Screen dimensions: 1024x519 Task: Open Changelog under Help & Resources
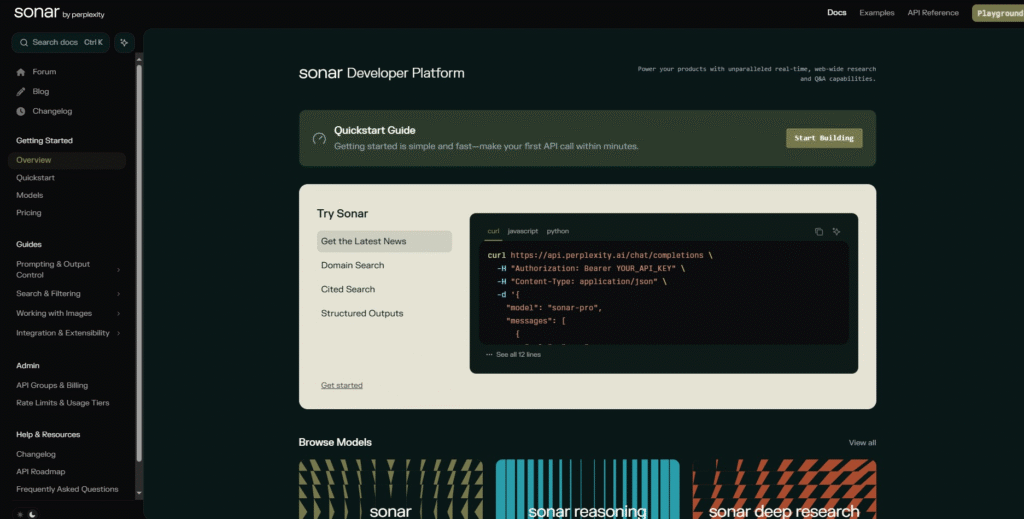(x=36, y=454)
